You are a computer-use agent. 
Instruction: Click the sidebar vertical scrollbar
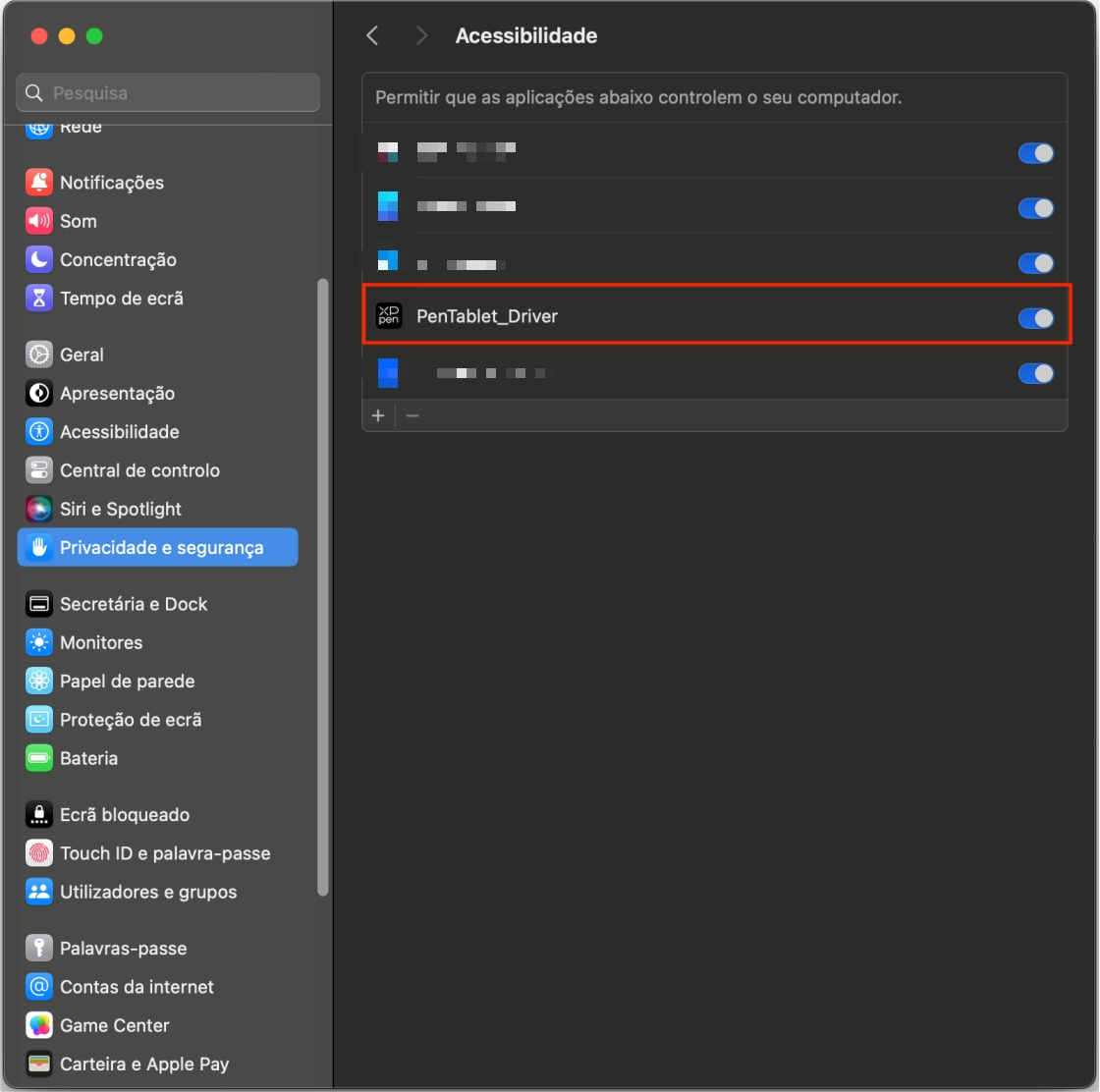click(323, 589)
